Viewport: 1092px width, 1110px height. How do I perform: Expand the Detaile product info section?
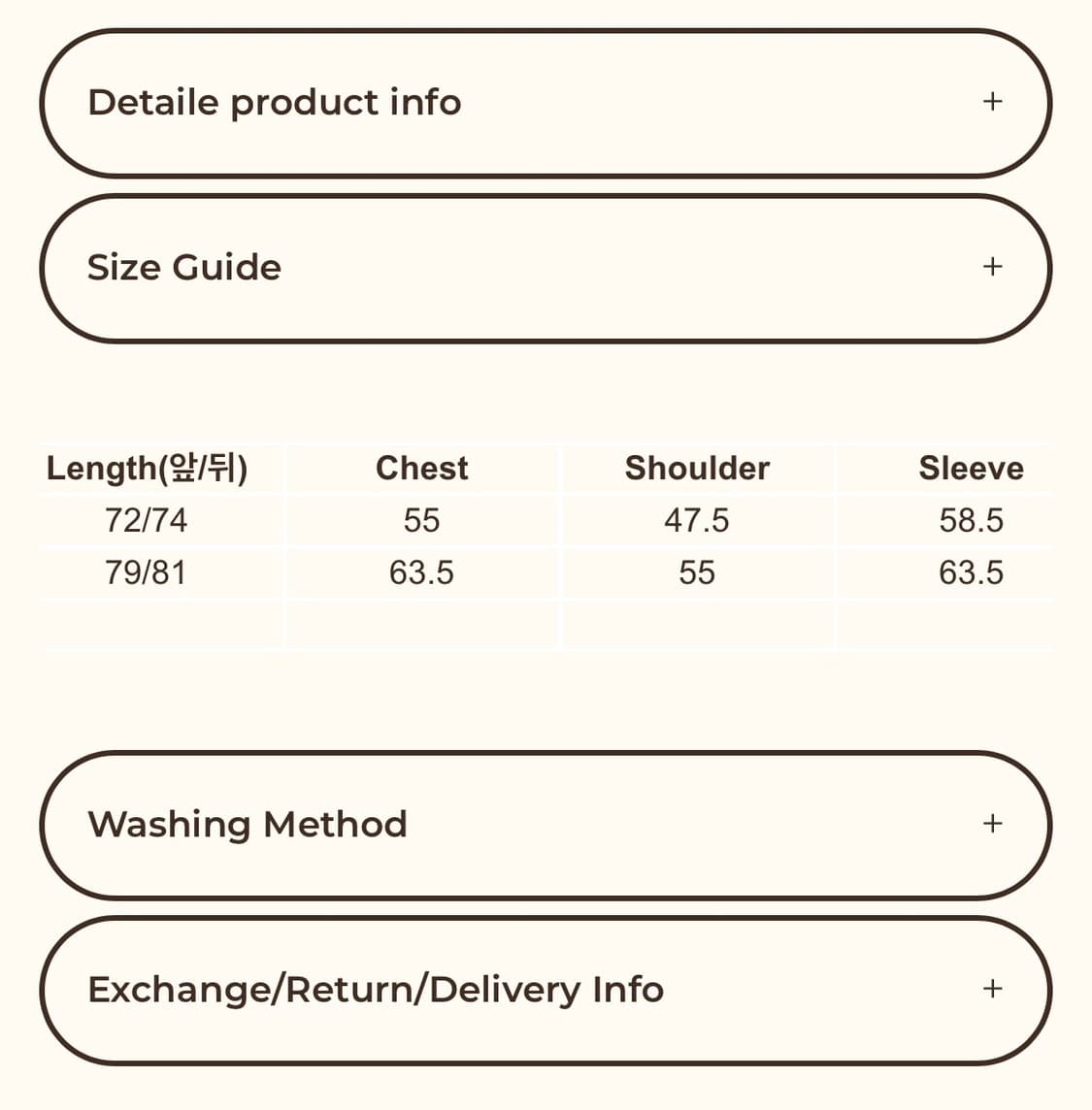click(x=275, y=103)
